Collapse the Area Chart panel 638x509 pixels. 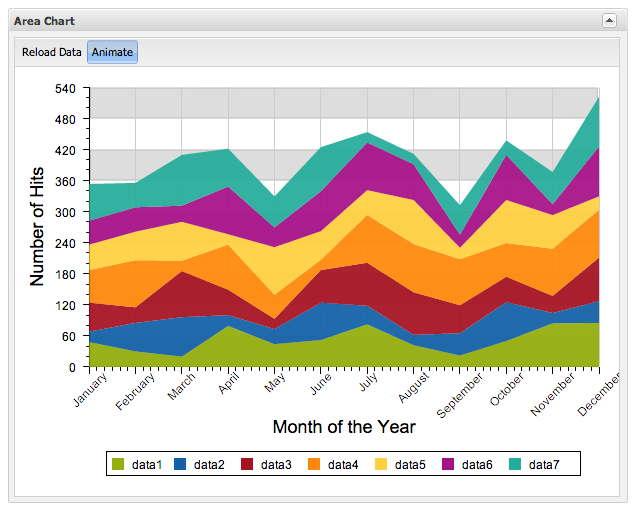tap(608, 20)
